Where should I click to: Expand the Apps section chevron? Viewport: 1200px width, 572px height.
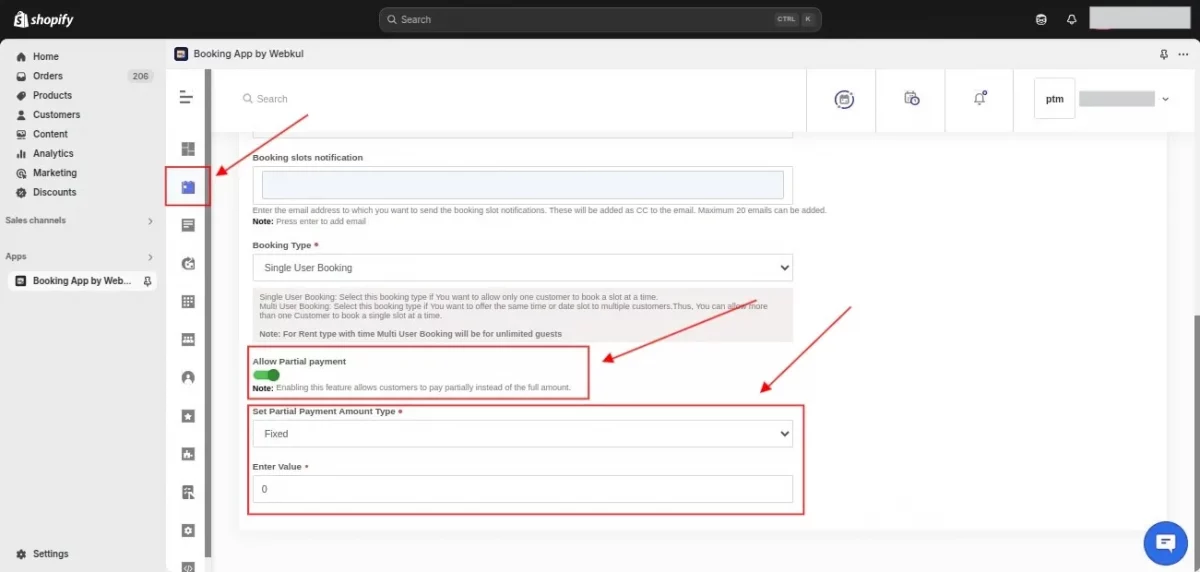tap(151, 257)
